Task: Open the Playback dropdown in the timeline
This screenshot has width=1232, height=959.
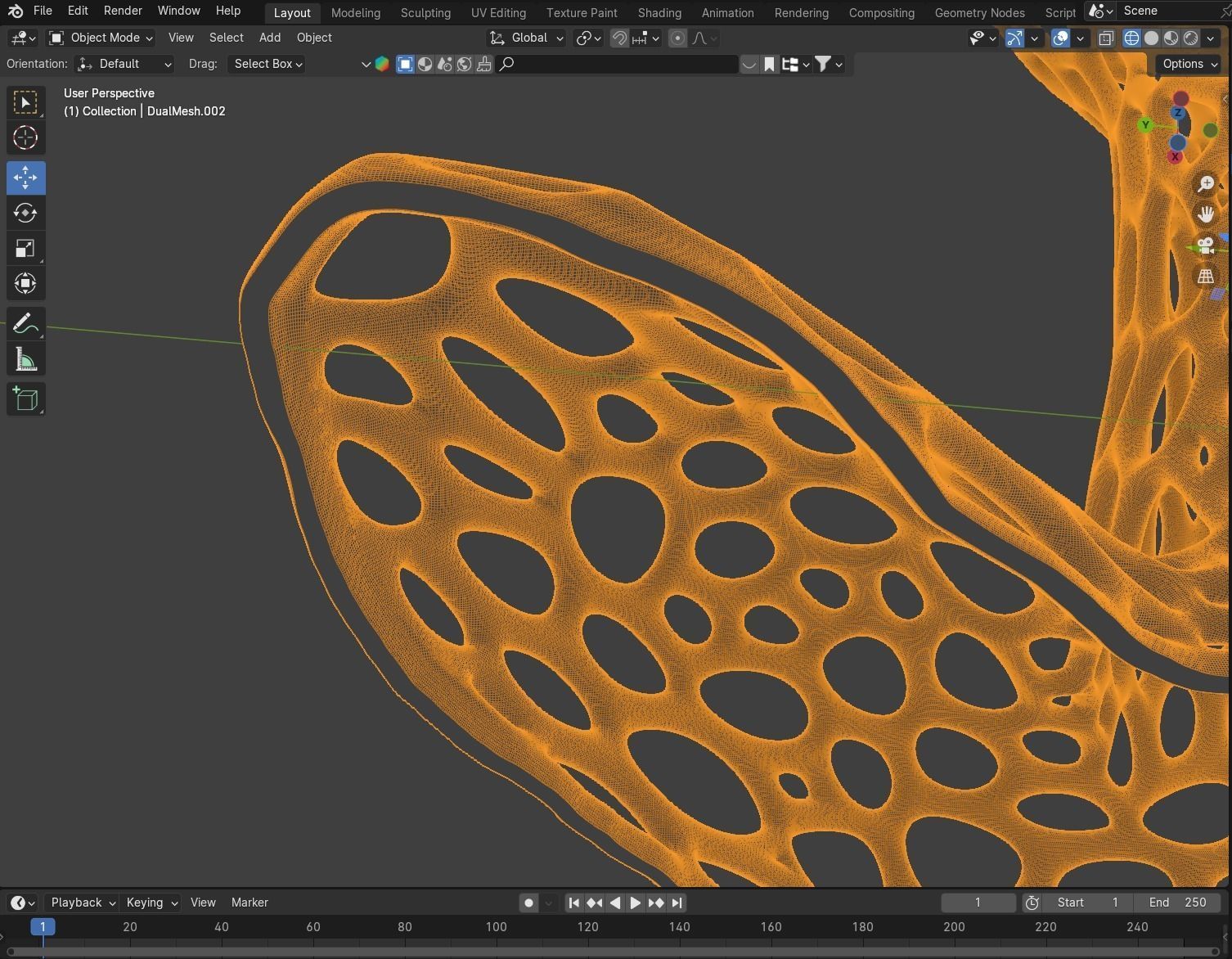Action: (x=83, y=903)
